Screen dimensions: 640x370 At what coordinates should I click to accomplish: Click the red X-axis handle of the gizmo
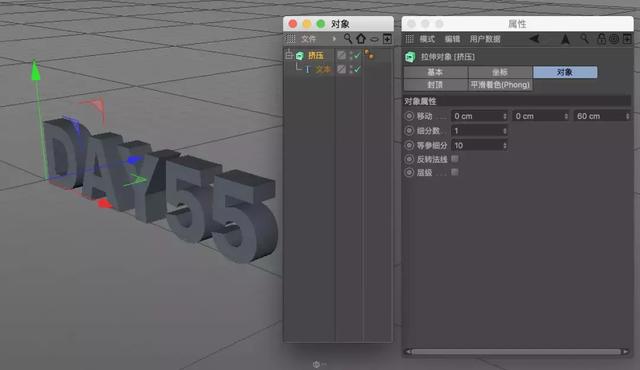click(x=105, y=203)
